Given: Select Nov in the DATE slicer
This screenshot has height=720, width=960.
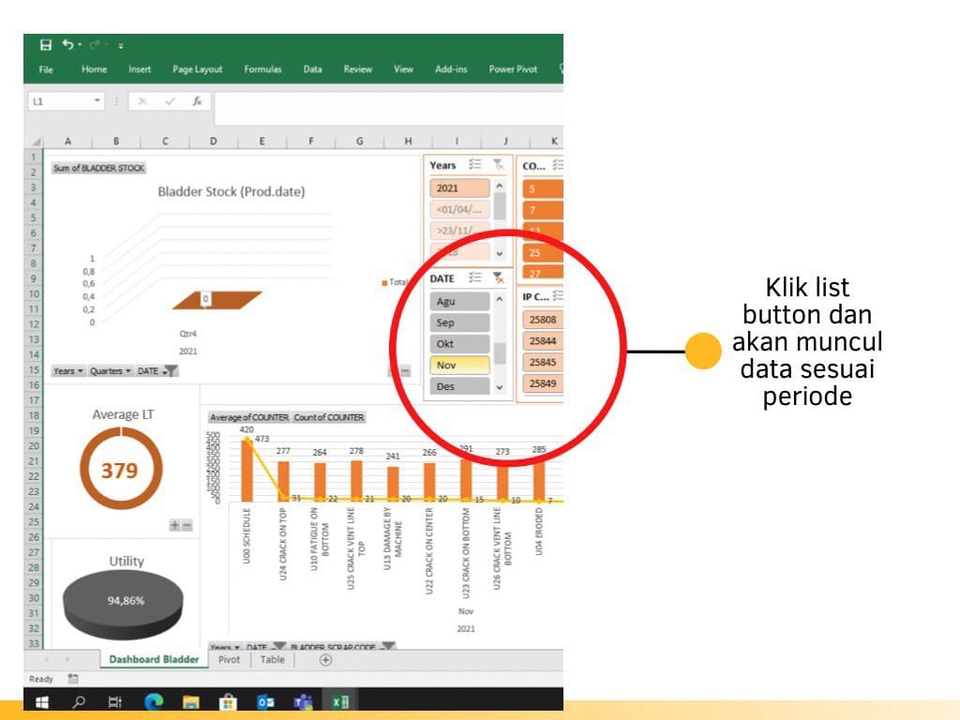Looking at the screenshot, I should coord(459,364).
